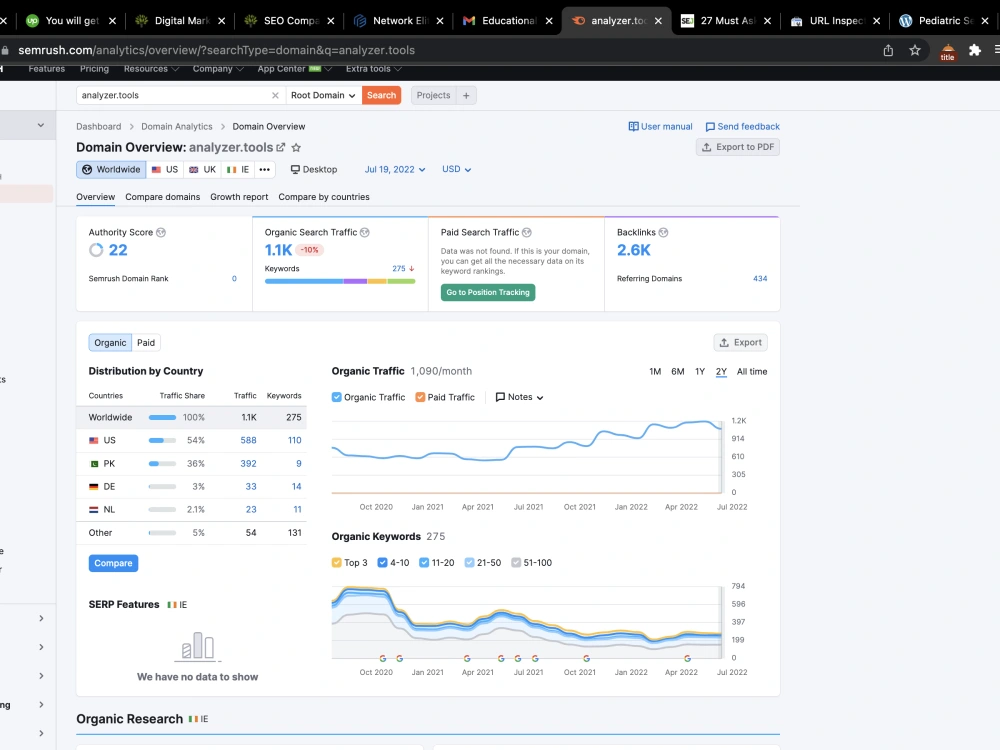Expand the Company menu
Viewport: 1000px width, 750px height.
click(x=218, y=69)
